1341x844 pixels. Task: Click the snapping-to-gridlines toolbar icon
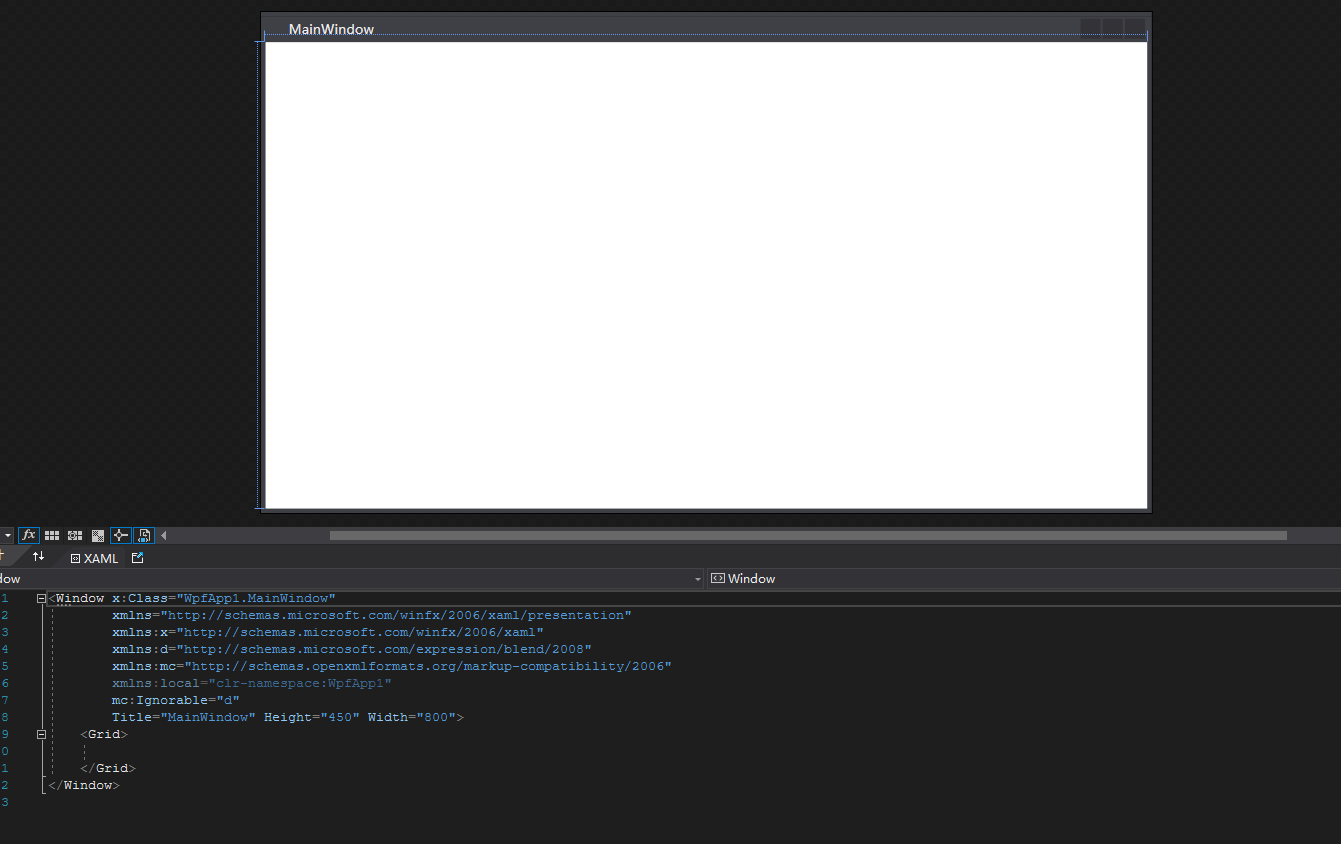(74, 534)
